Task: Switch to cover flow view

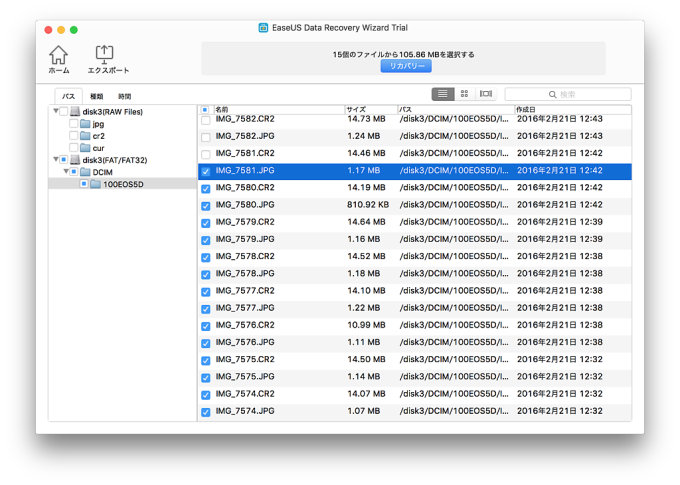Action: 486,93
